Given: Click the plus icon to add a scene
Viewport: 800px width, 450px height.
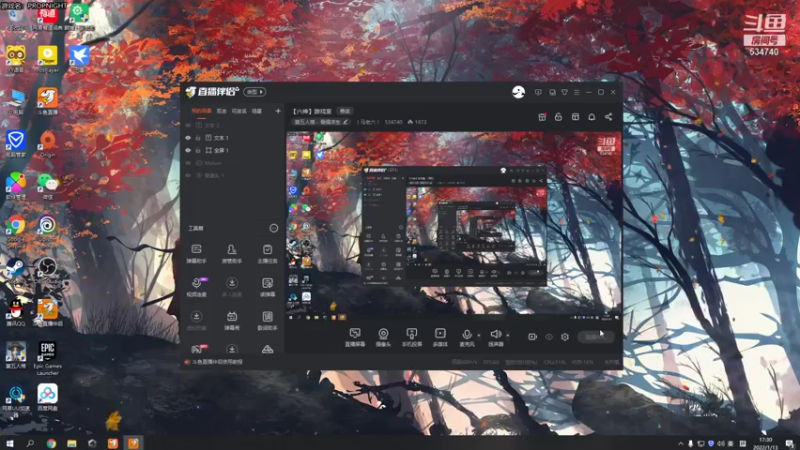Looking at the screenshot, I should [278, 111].
